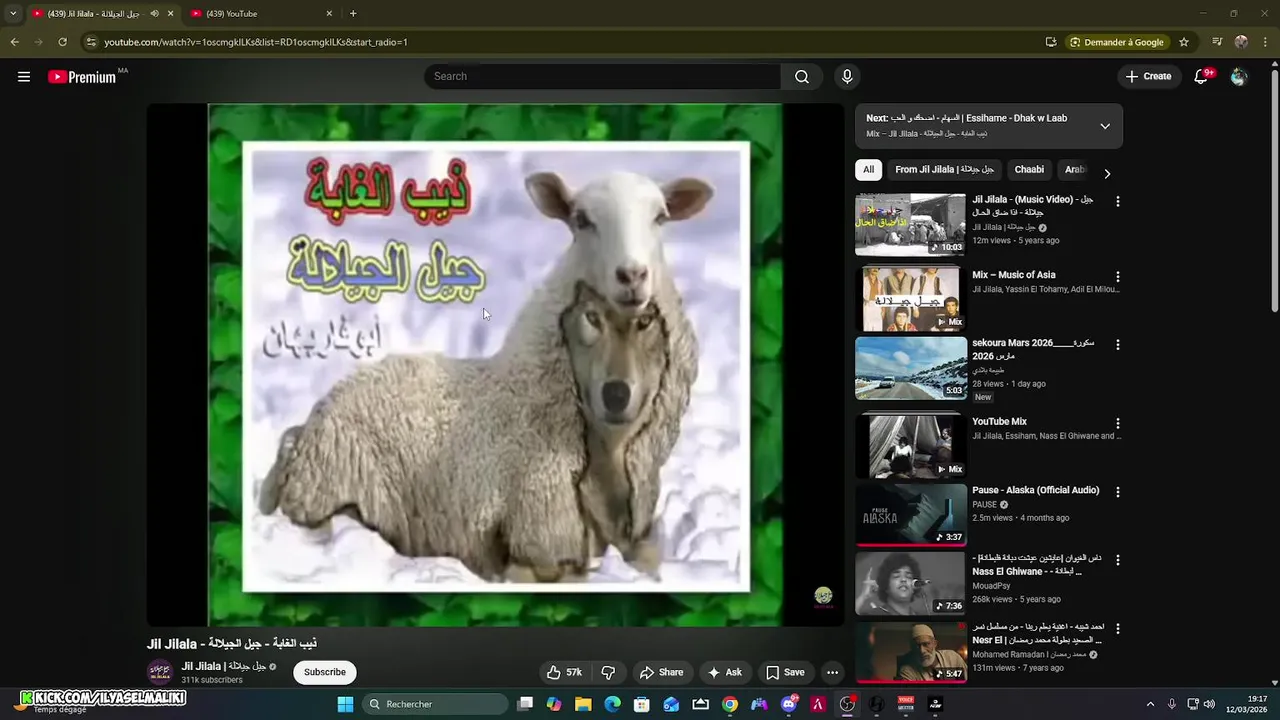
Task: Save the video to a playlist
Action: (x=785, y=672)
